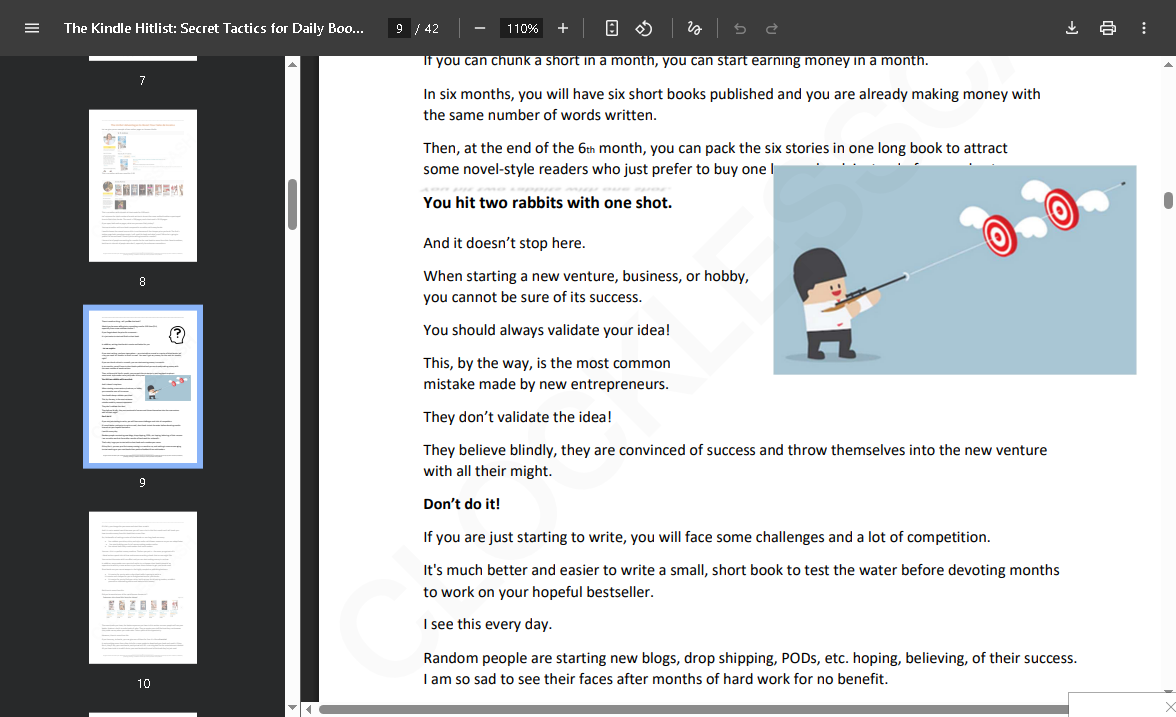The height and width of the screenshot is (717, 1176).
Task: Open the page 8 thumbnail
Action: point(143,186)
